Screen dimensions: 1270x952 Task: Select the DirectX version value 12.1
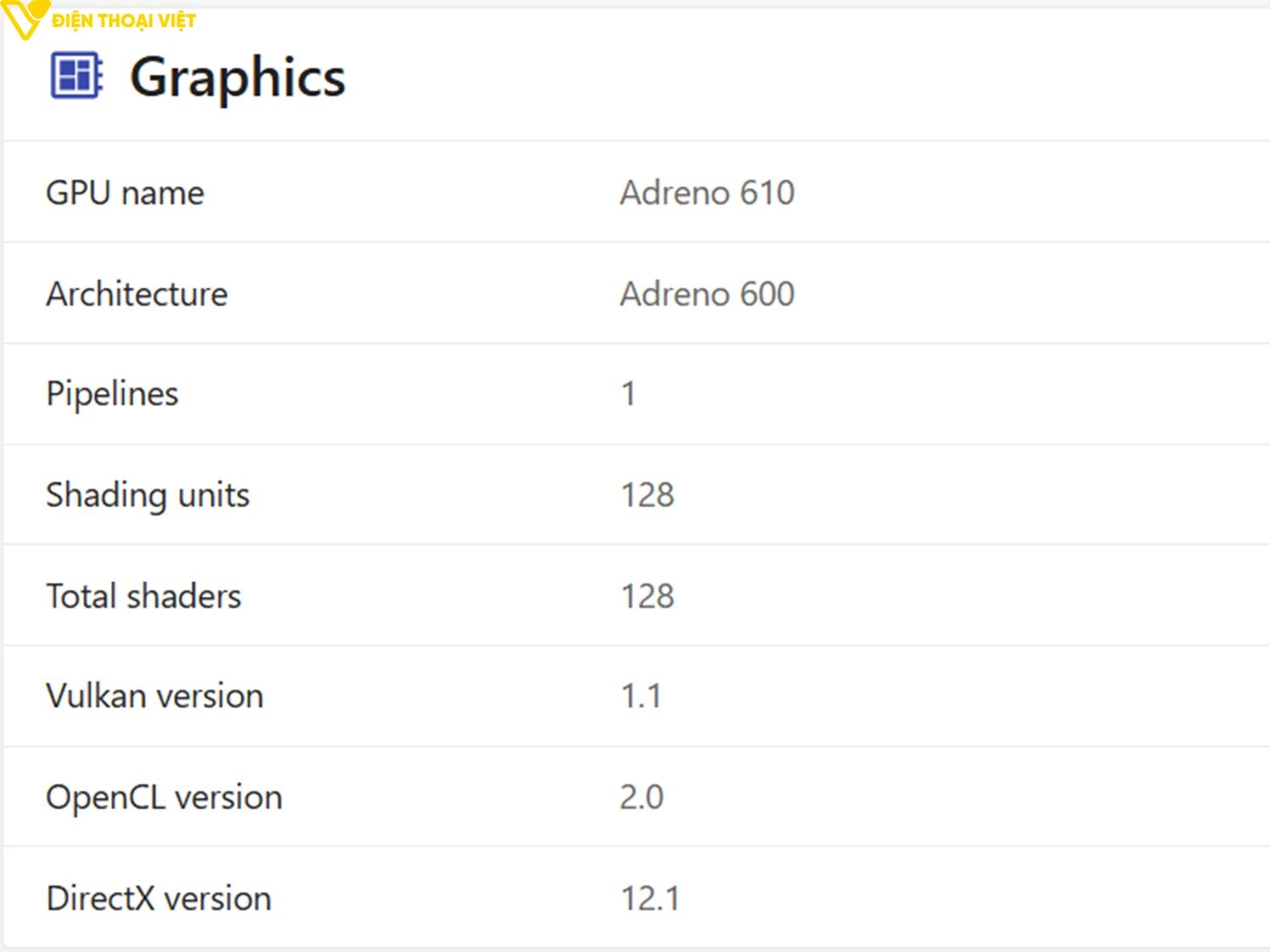point(650,899)
